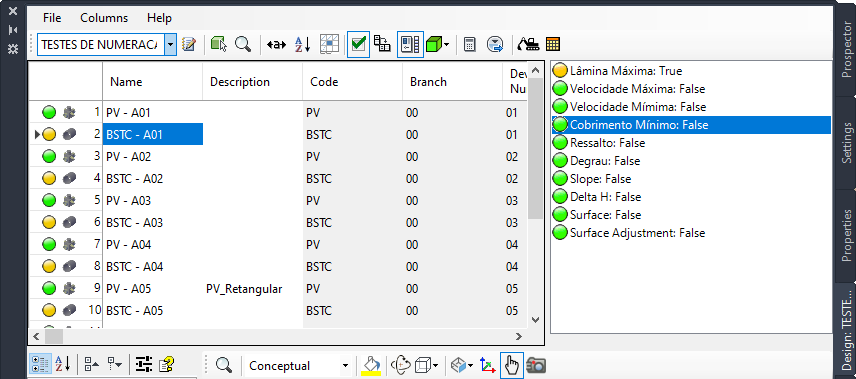856x379 pixels.
Task: Click the edit notepad icon in toolbar
Action: [188, 44]
